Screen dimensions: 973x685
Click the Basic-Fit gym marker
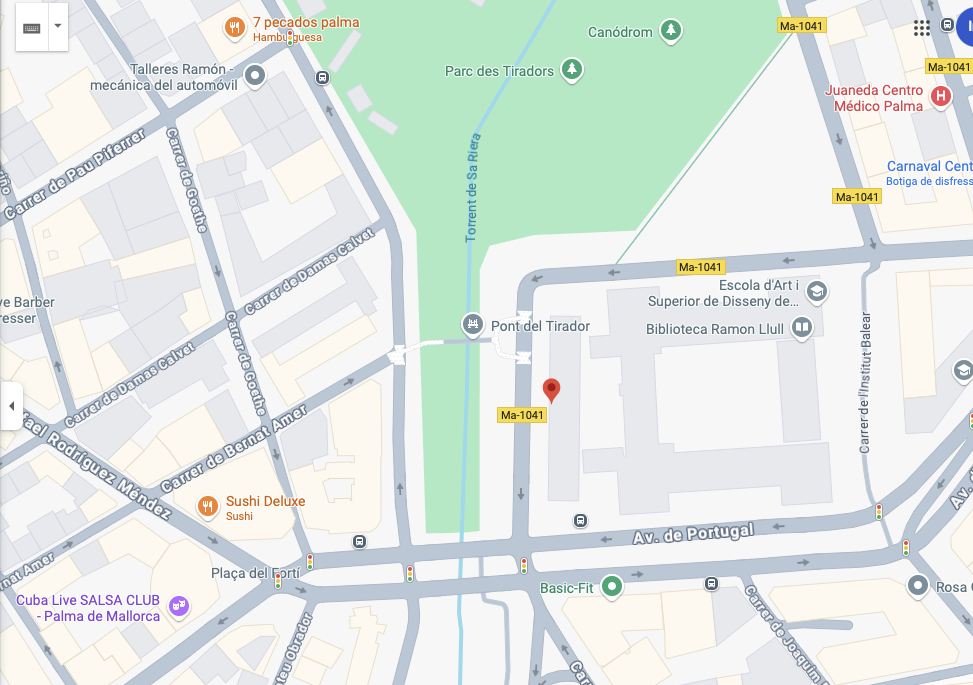[612, 586]
